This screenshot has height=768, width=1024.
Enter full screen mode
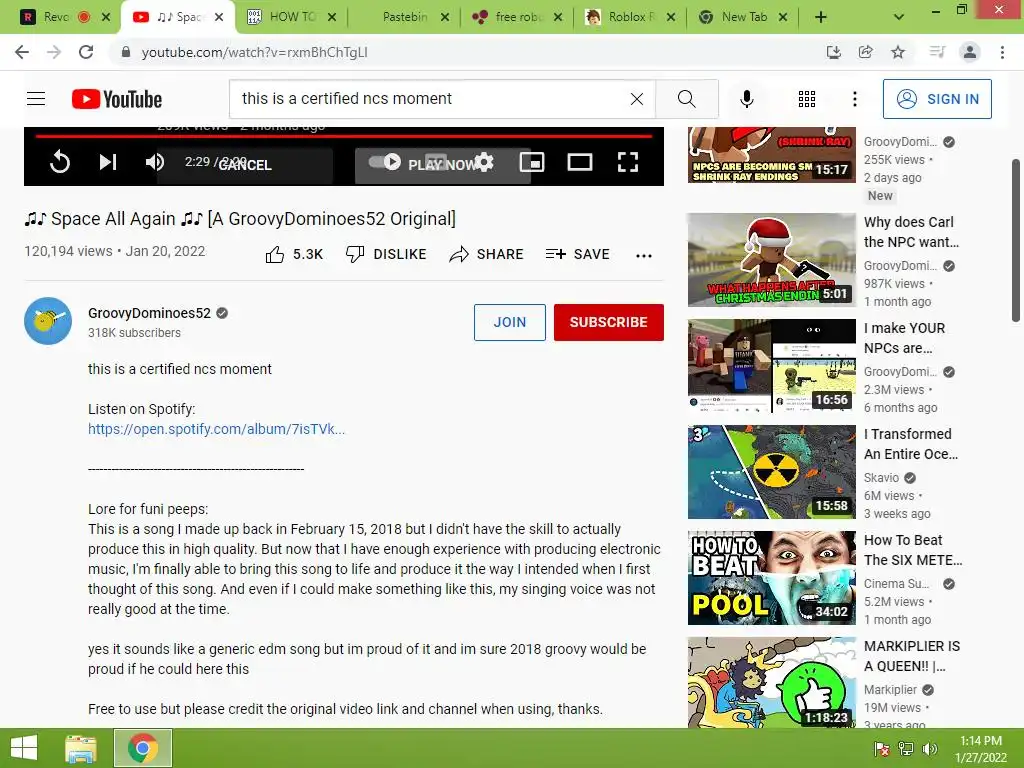(x=628, y=162)
